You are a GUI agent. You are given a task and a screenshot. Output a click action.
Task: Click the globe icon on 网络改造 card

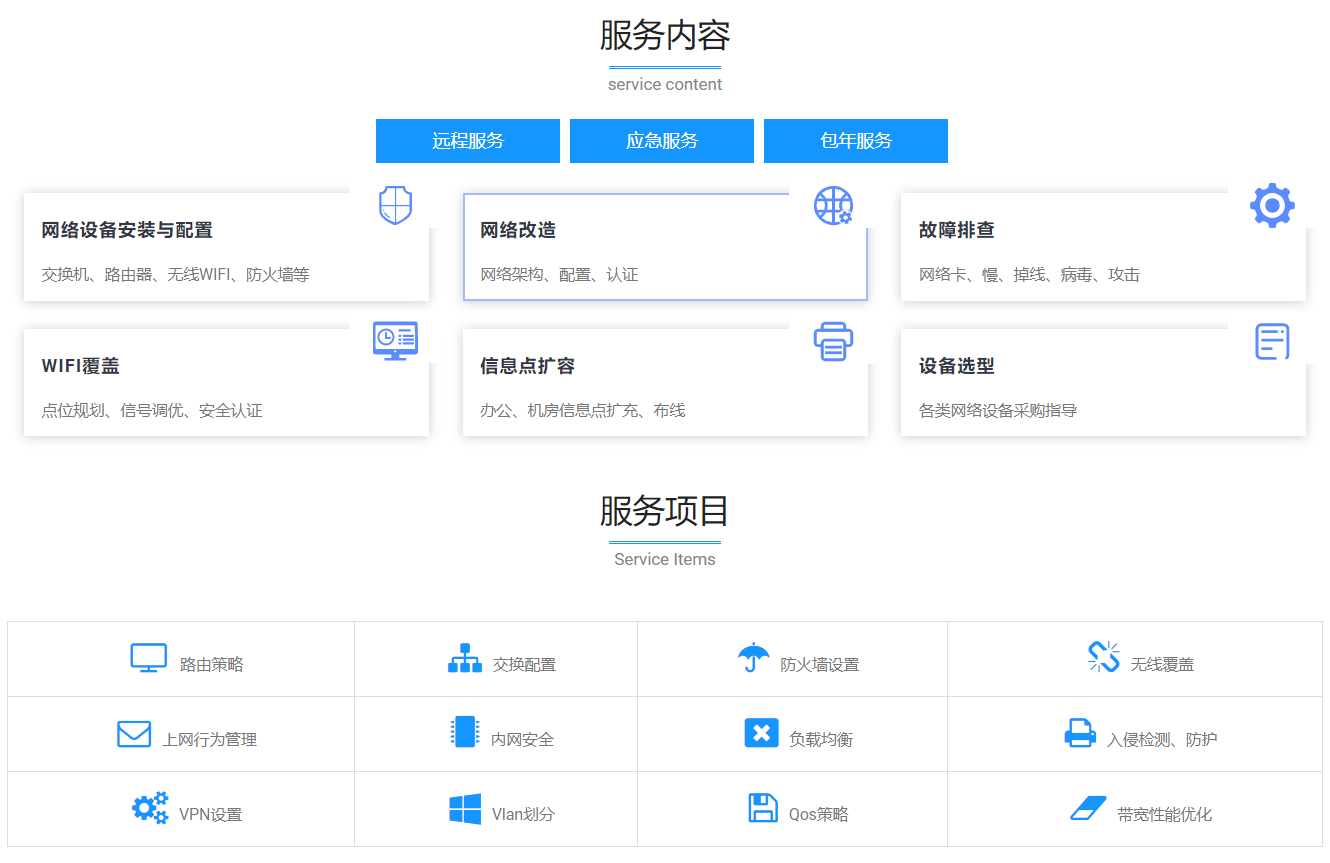(x=832, y=205)
